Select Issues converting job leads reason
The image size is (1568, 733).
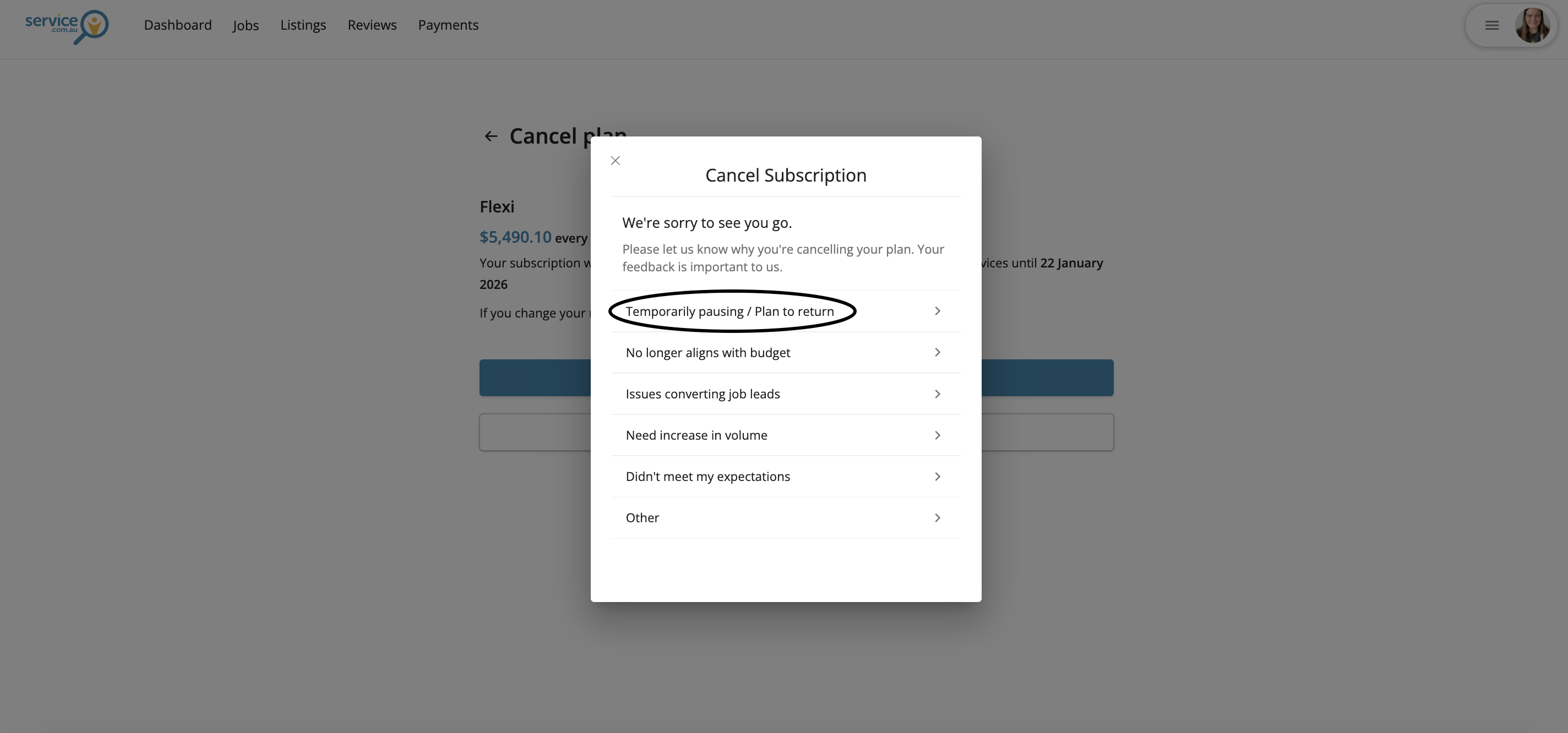tap(703, 394)
